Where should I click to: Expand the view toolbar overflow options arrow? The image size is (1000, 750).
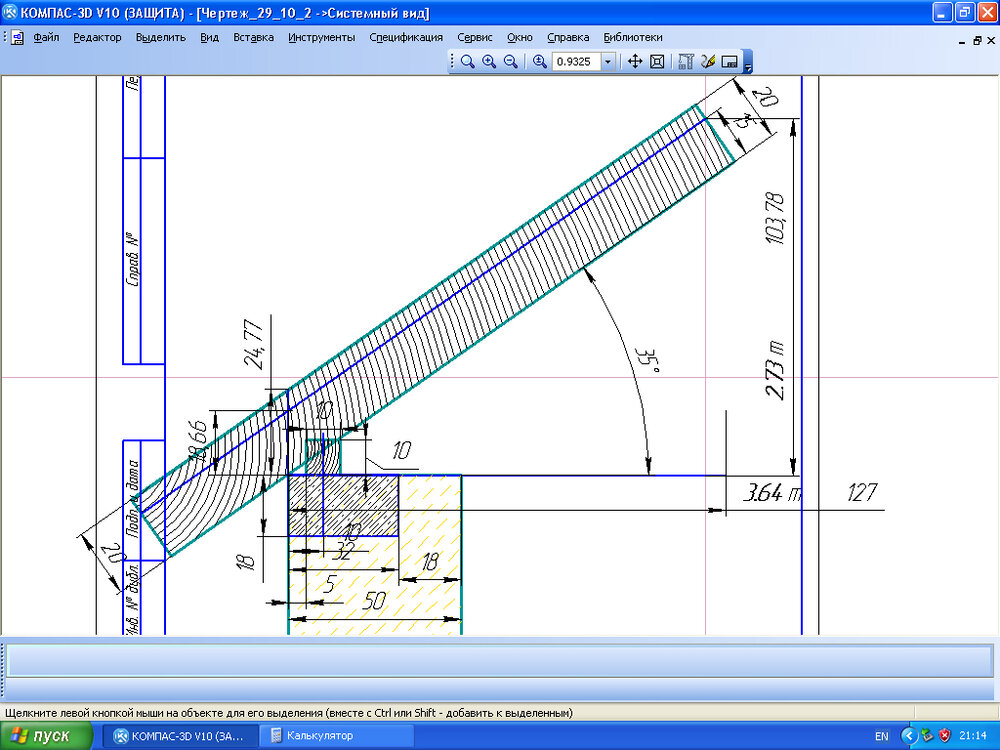(748, 64)
